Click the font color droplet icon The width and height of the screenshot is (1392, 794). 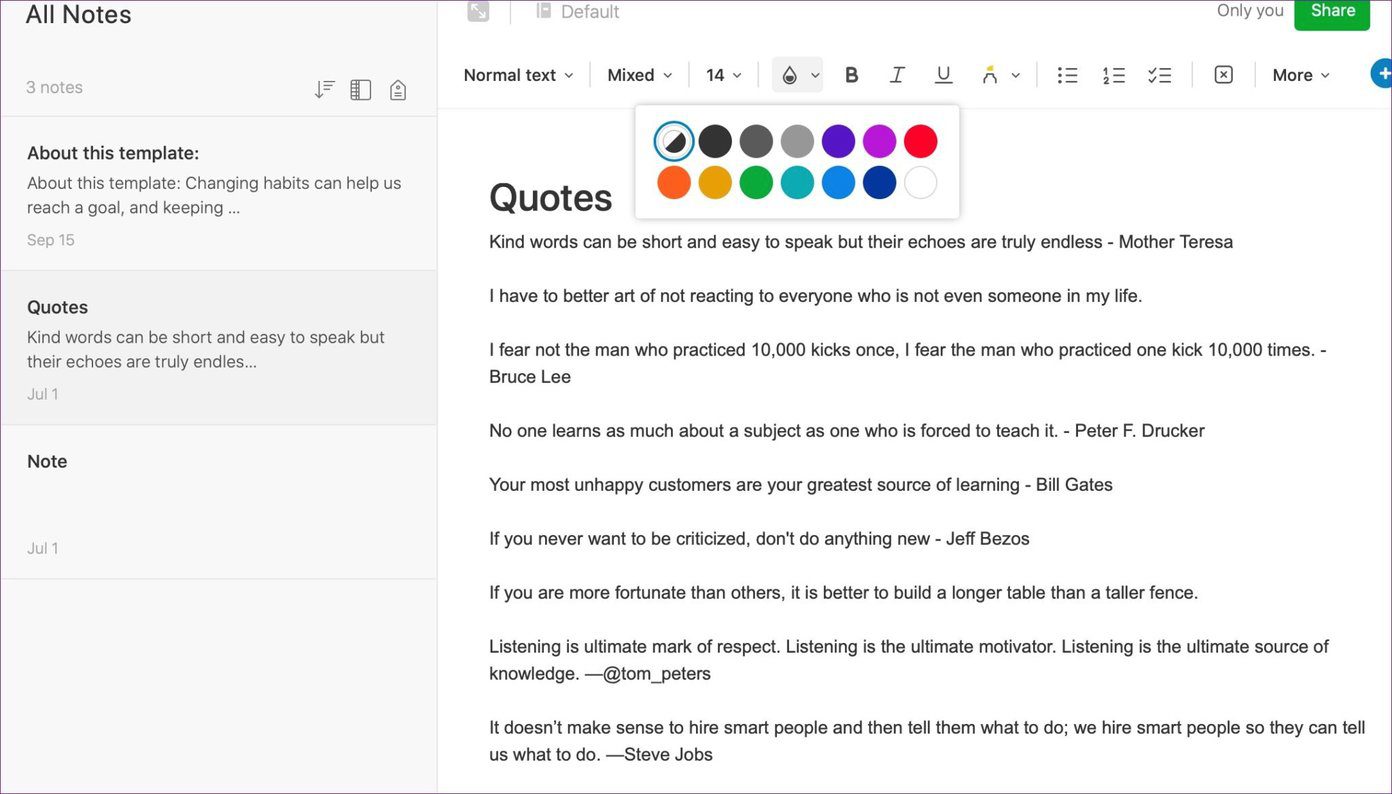(789, 75)
